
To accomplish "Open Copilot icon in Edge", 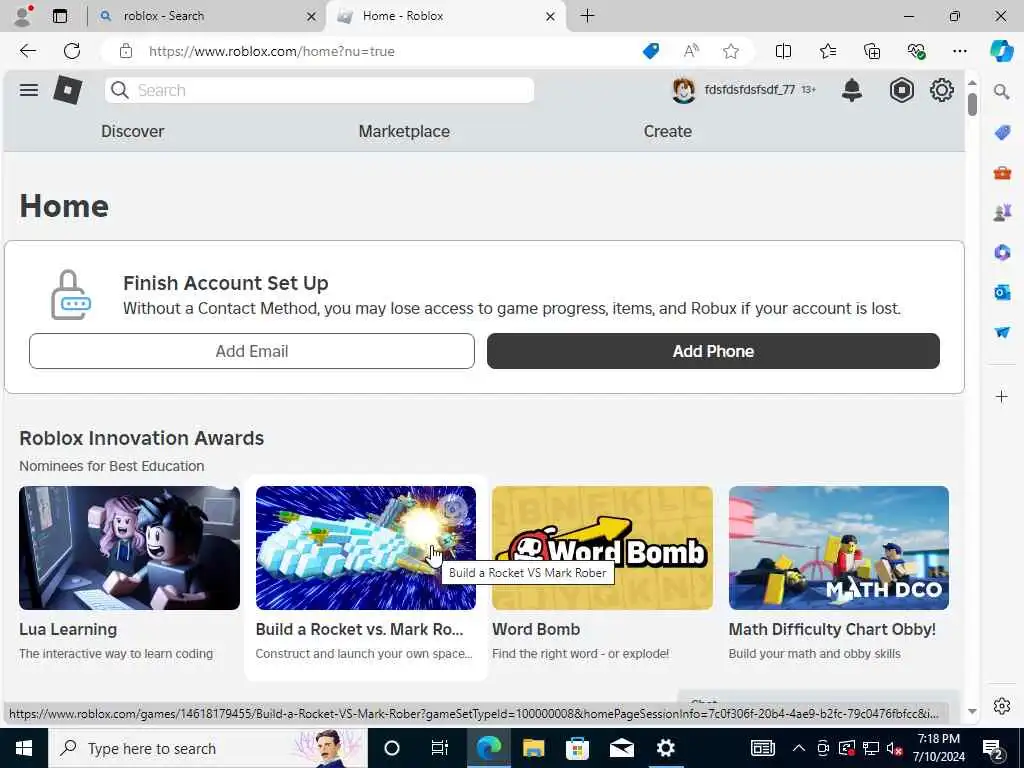I will point(1001,51).
